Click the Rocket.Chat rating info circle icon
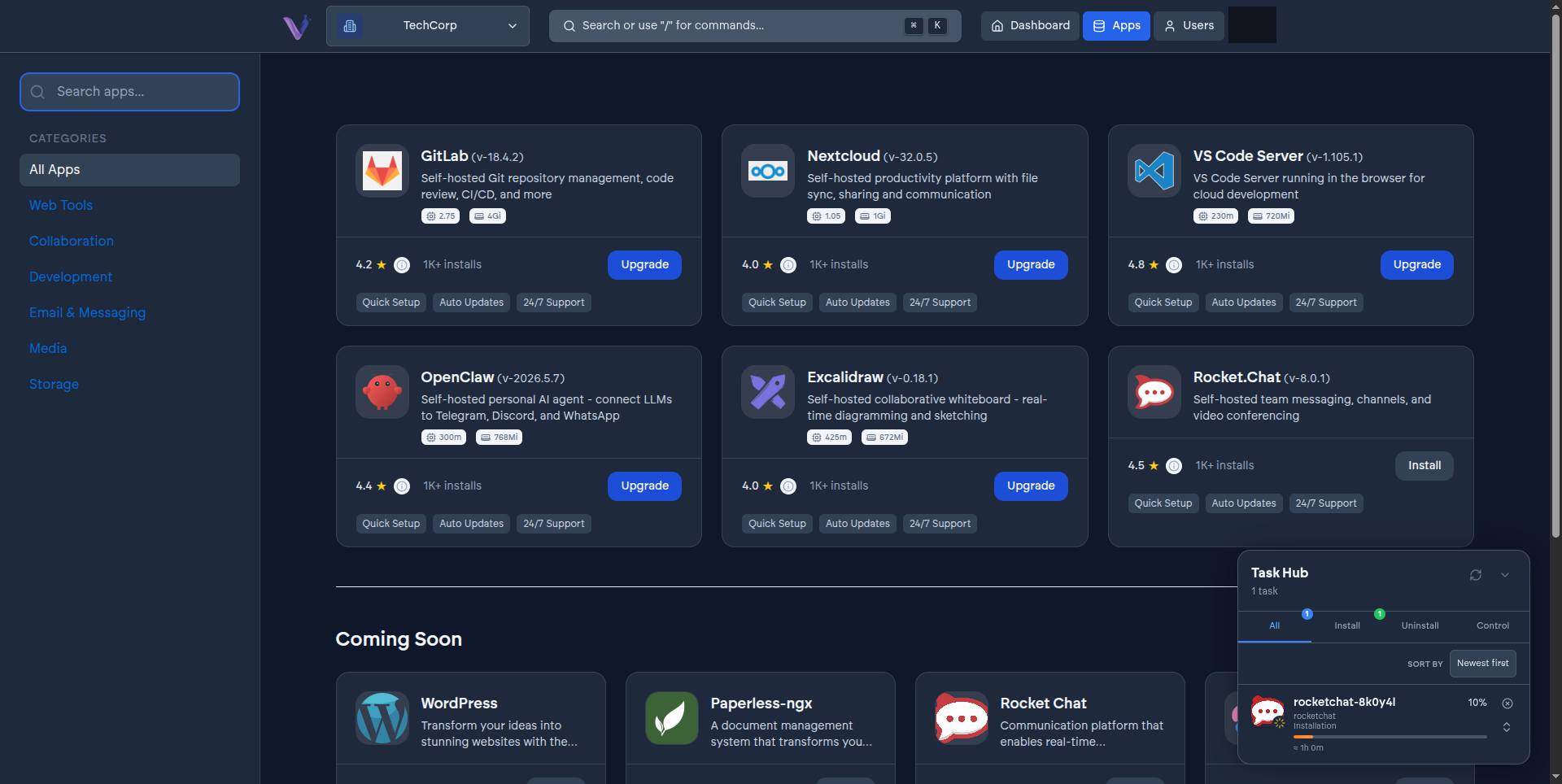Screen dimensions: 1562x784 point(1174,466)
